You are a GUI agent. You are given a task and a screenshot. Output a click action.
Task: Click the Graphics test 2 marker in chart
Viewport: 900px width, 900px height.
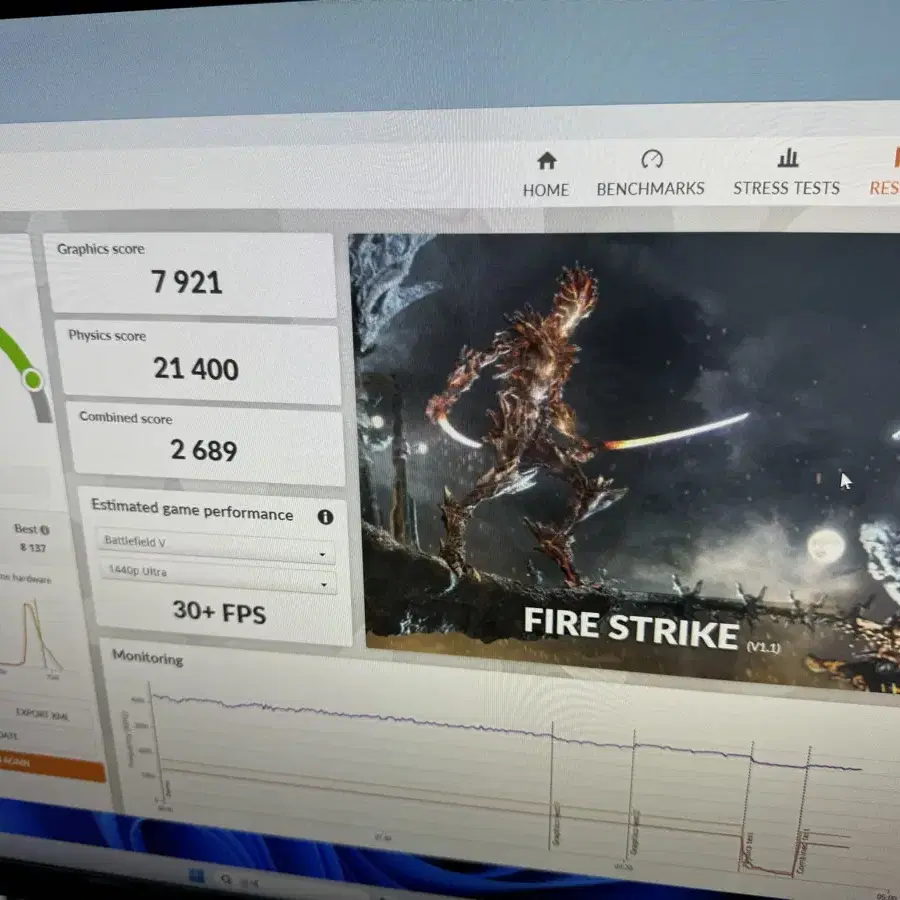pos(635,833)
